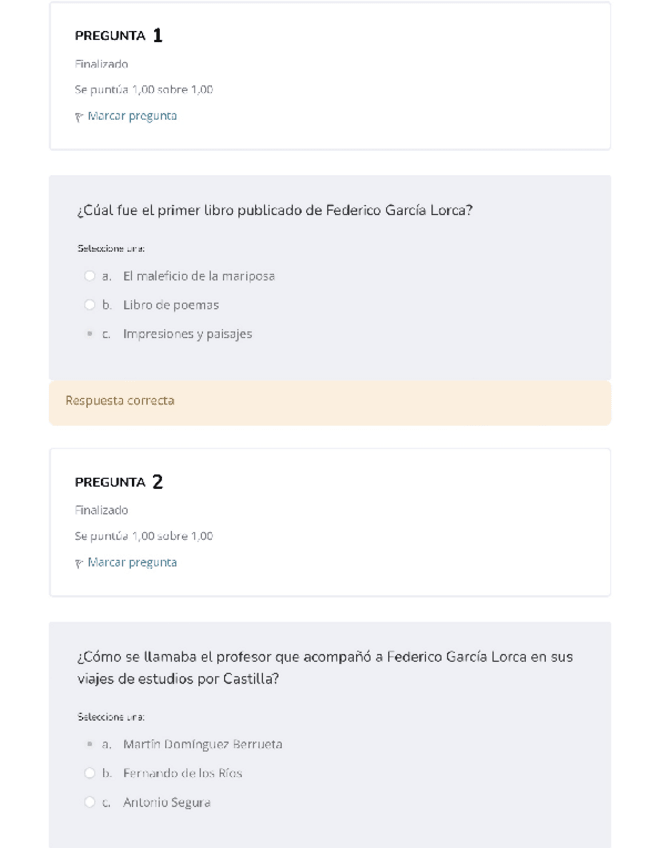The height and width of the screenshot is (848, 660).
Task: Click the flag icon in Pregunta 1
Action: tap(79, 116)
